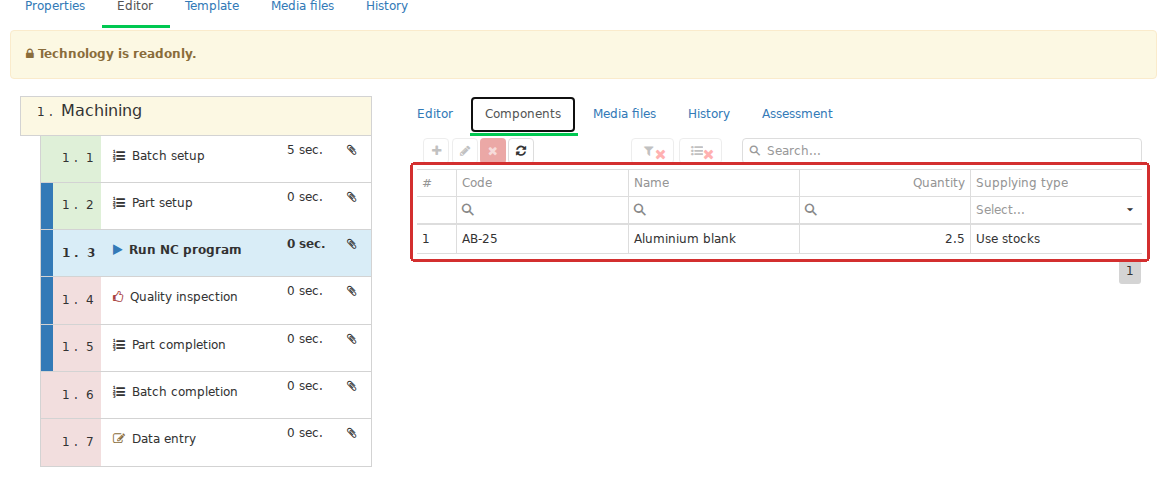Click the play triangle icon beside Run NC program
The image size is (1167, 477).
pos(118,249)
